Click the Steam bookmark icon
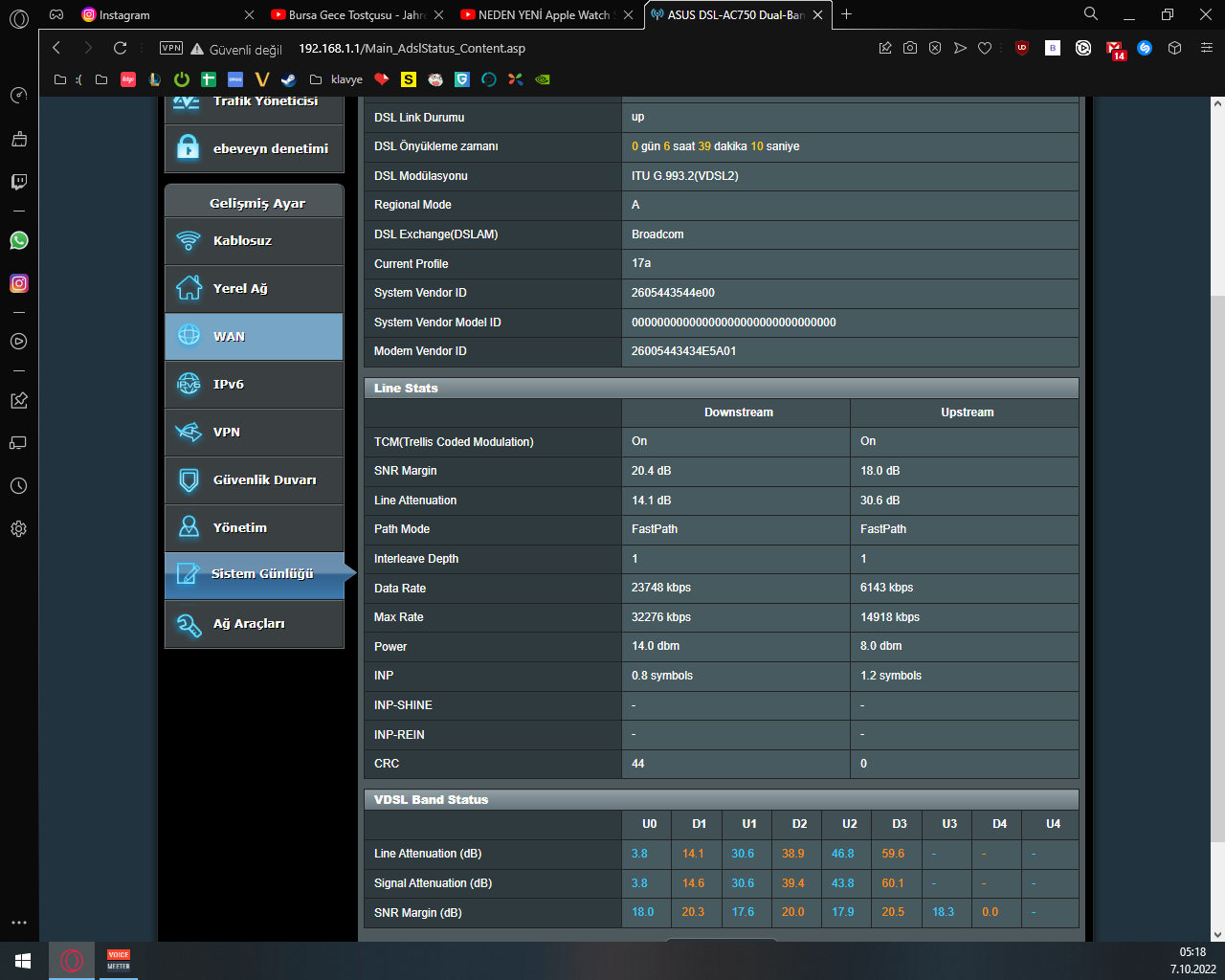 [288, 79]
